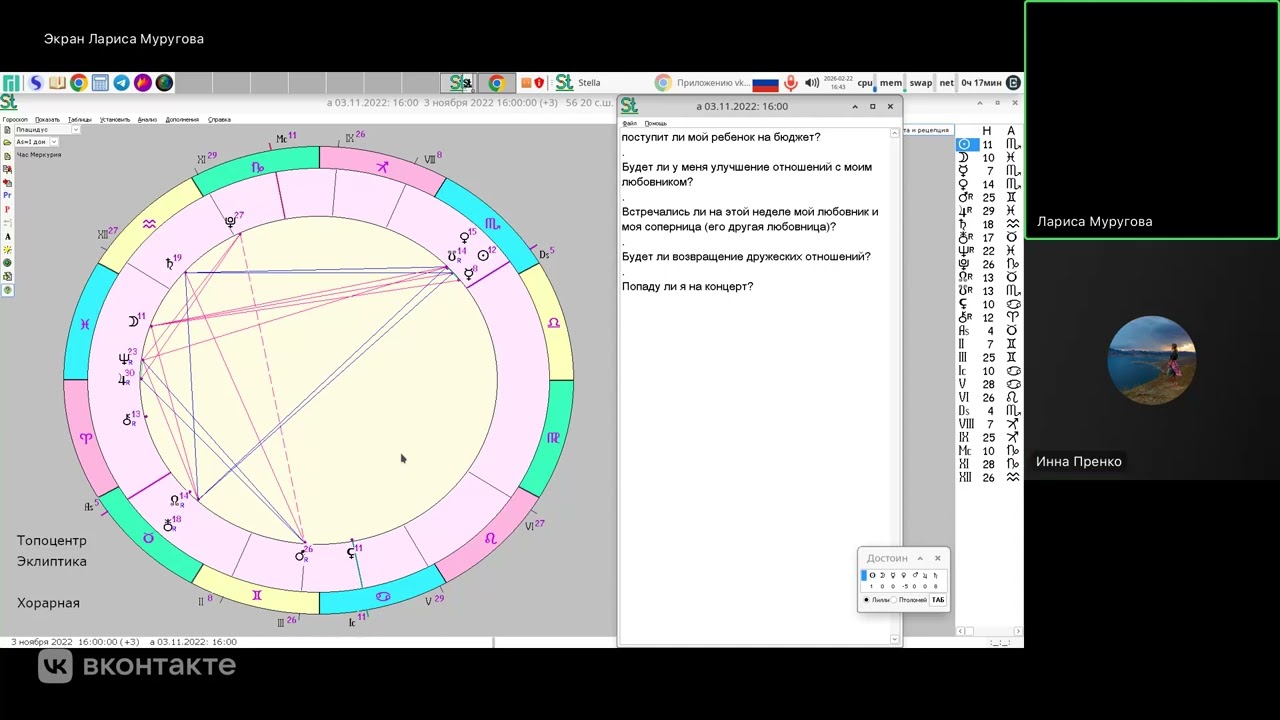Open the Плацидус house system dropdown
This screenshot has height=720, width=1280.
tap(47, 130)
